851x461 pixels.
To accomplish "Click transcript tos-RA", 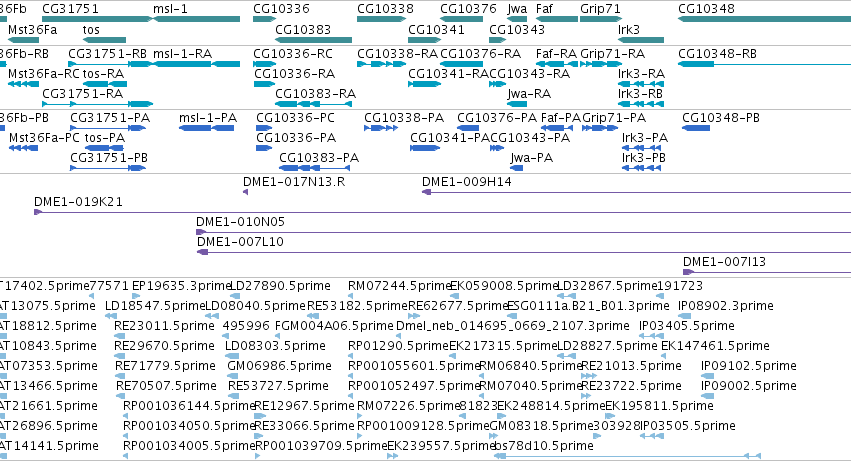I will pyautogui.click(x=104, y=74).
